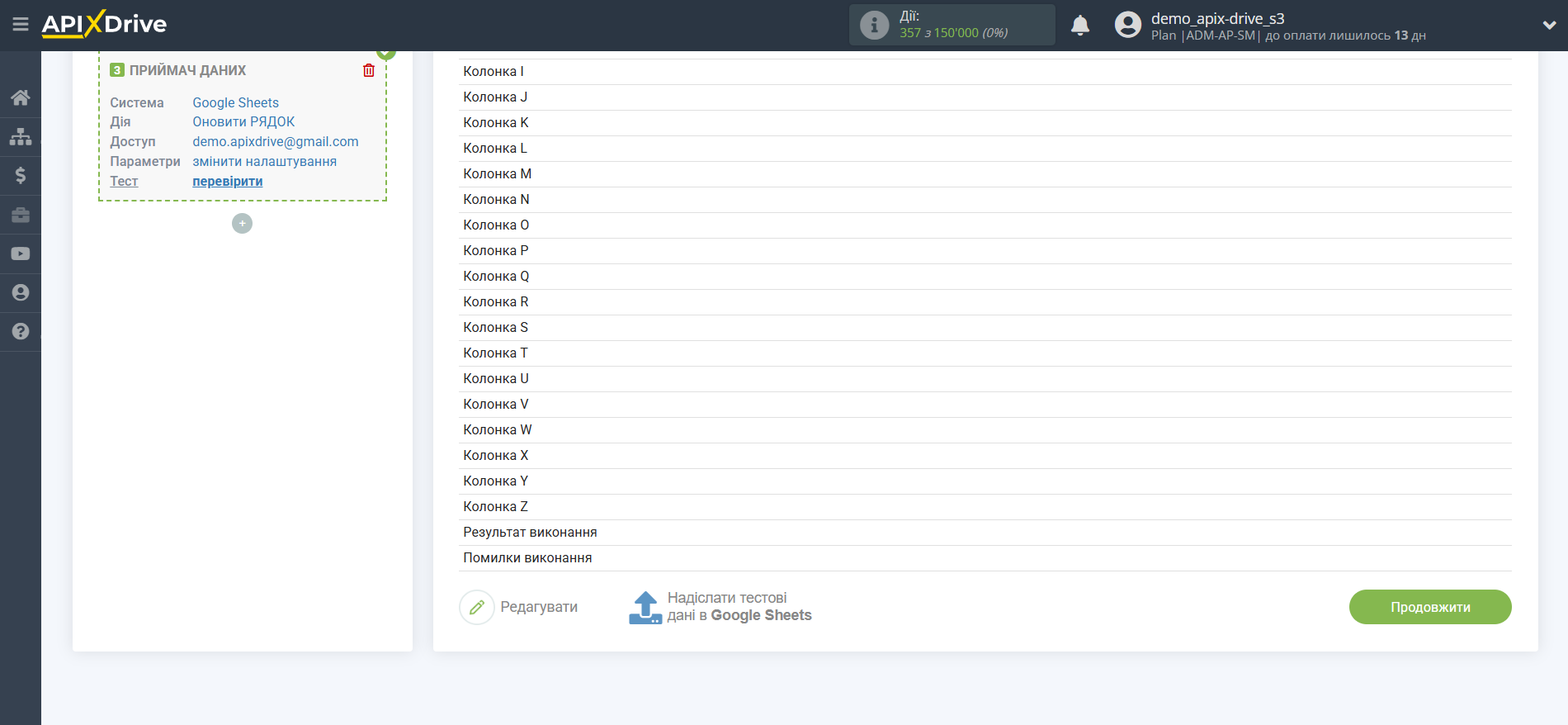Viewport: 1568px width, 725px height.
Task: Select row 'Колонка L'
Action: (985, 149)
